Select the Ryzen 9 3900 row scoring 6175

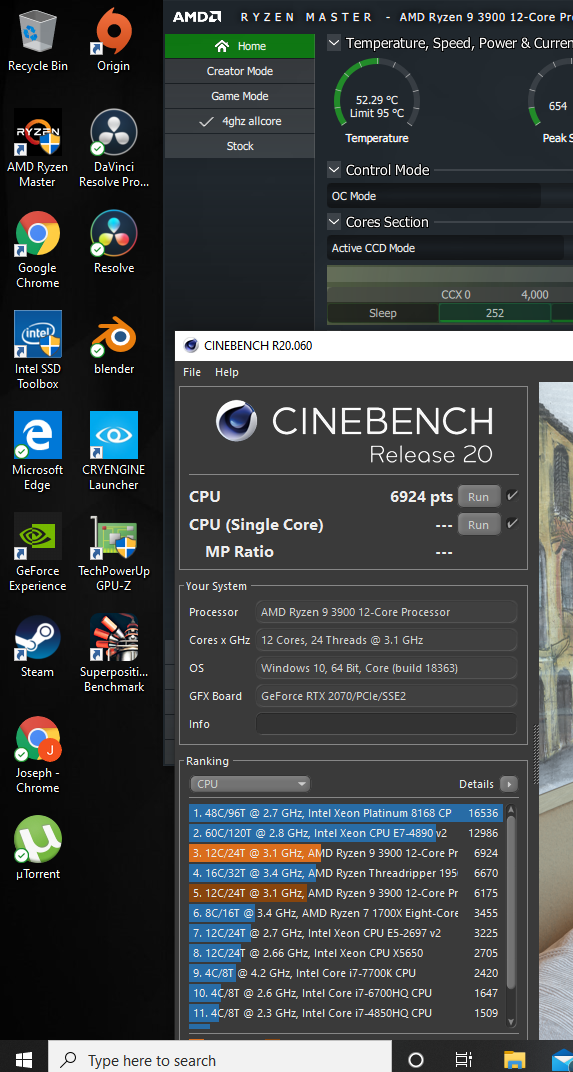coord(346,893)
